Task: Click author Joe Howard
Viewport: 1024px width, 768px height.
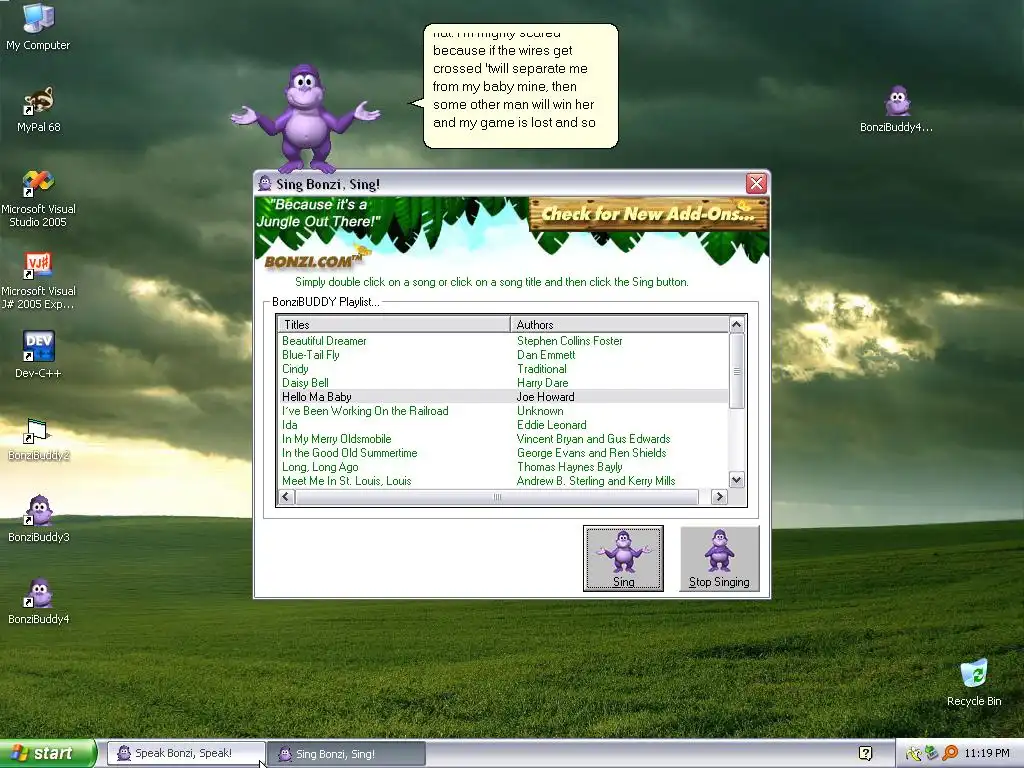Action: 545,396
